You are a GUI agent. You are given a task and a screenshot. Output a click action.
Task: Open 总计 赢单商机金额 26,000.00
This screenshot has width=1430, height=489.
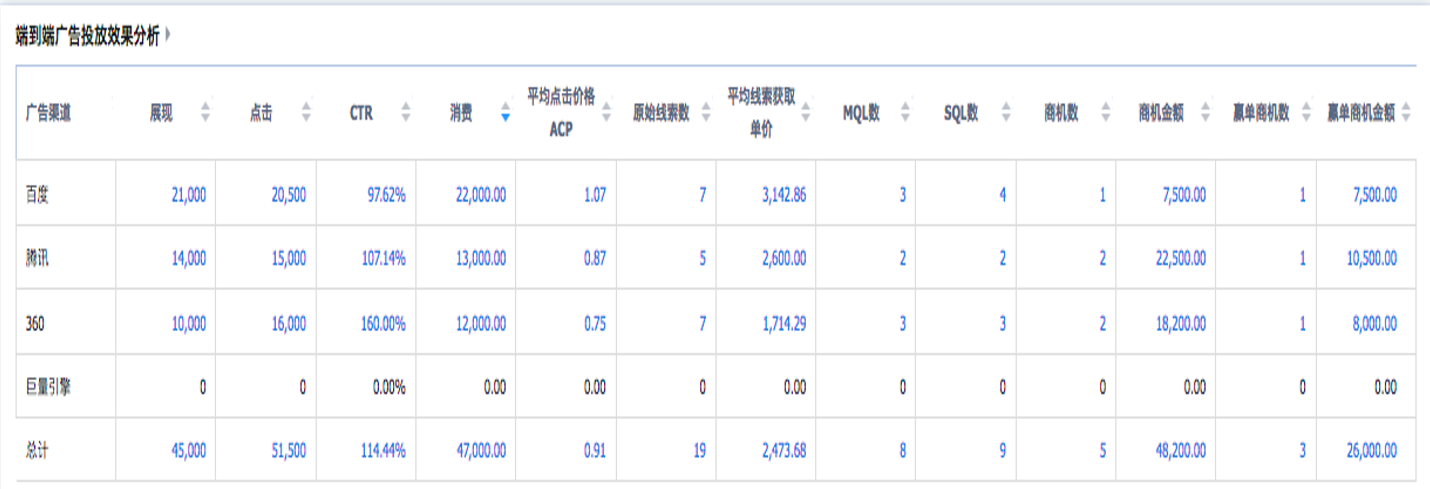1371,451
